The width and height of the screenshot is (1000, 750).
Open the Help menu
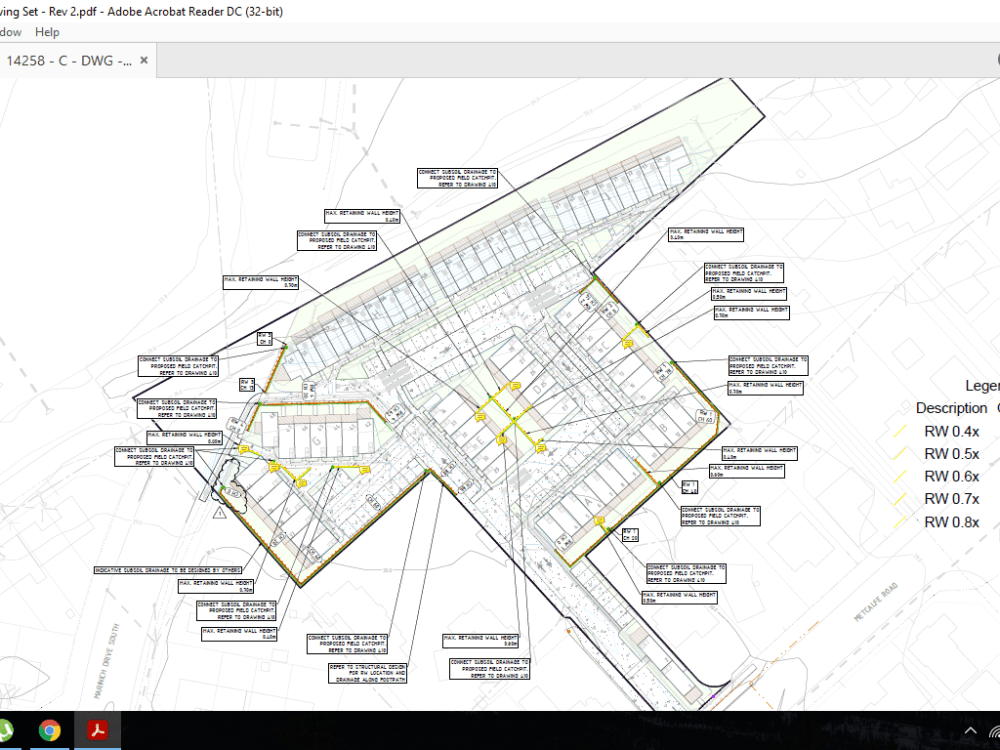(47, 32)
